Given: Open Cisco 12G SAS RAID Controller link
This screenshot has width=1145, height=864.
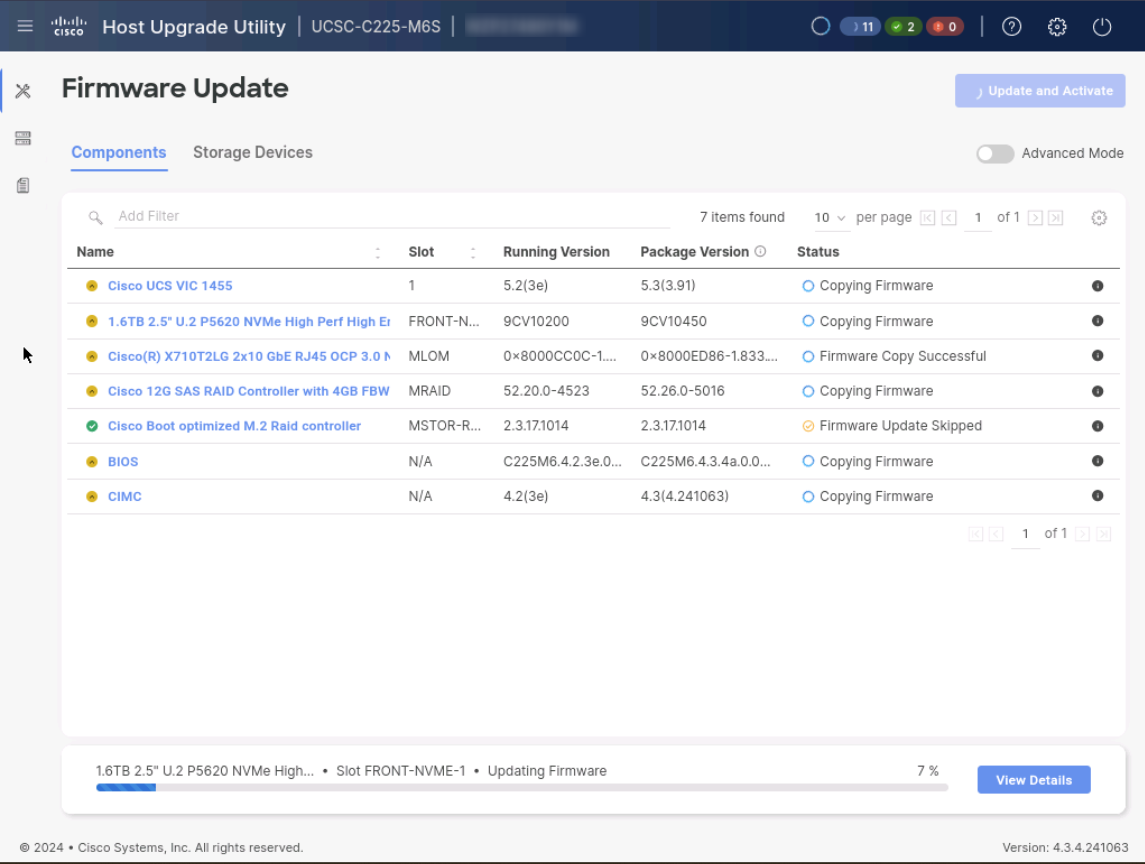Looking at the screenshot, I should click(x=249, y=391).
